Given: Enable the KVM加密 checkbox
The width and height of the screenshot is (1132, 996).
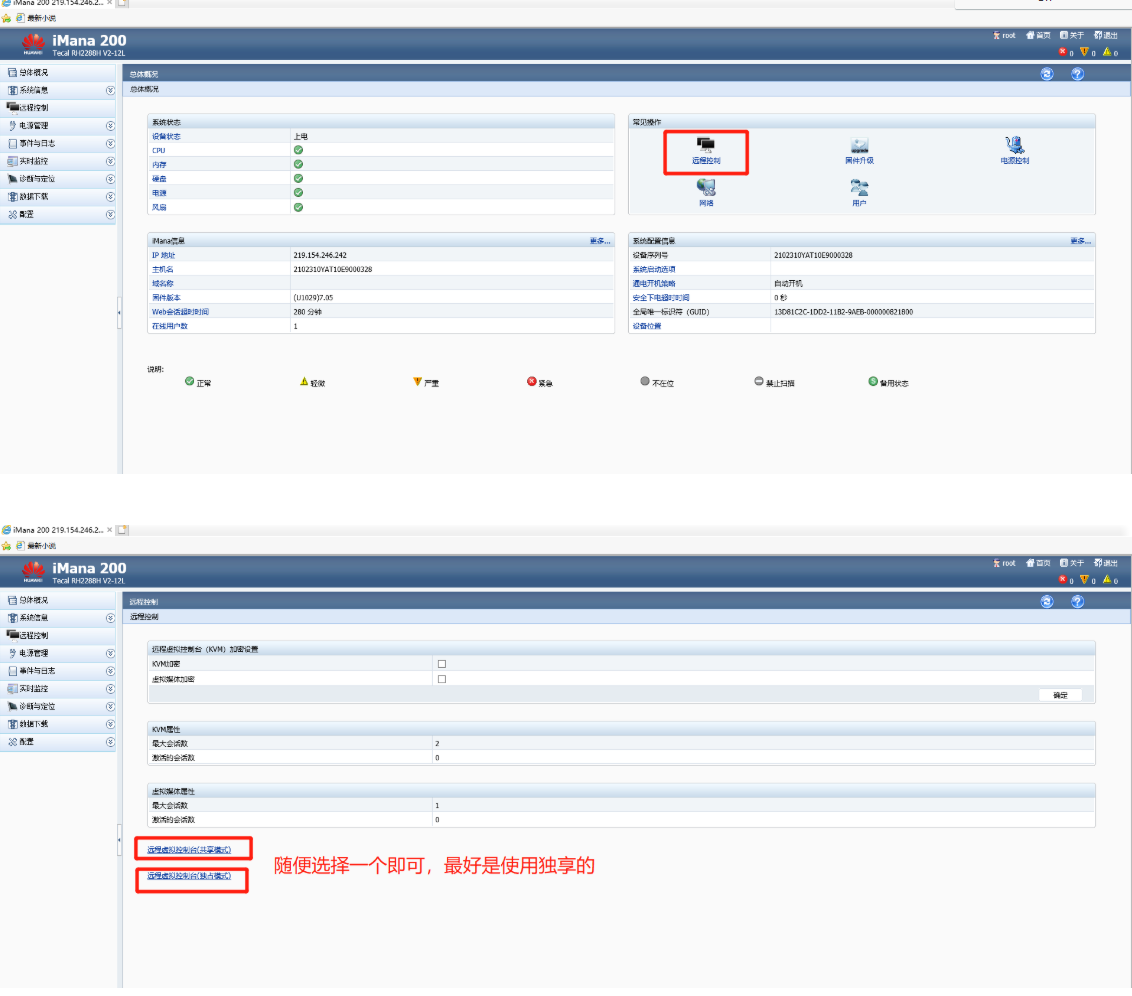Looking at the screenshot, I should (x=442, y=664).
